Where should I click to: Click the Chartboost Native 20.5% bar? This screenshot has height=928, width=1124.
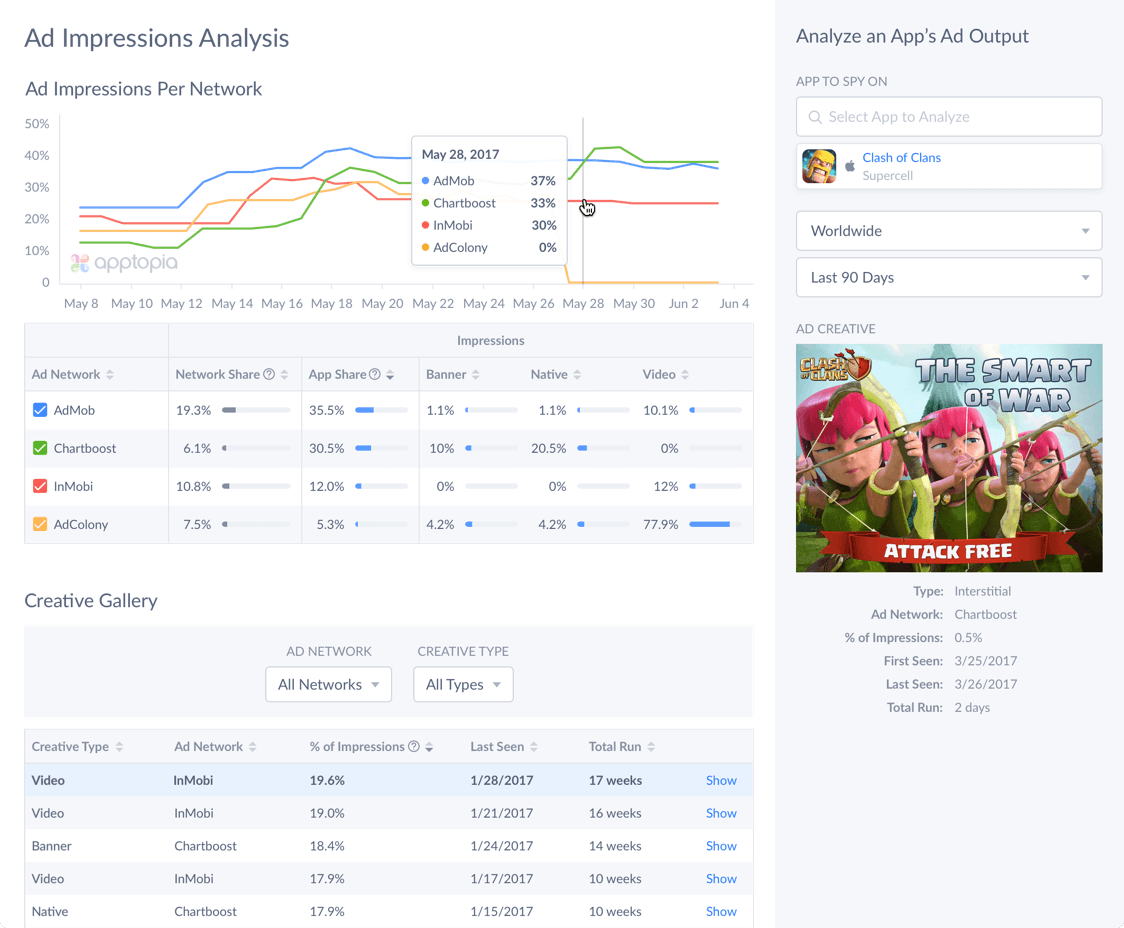(x=603, y=448)
